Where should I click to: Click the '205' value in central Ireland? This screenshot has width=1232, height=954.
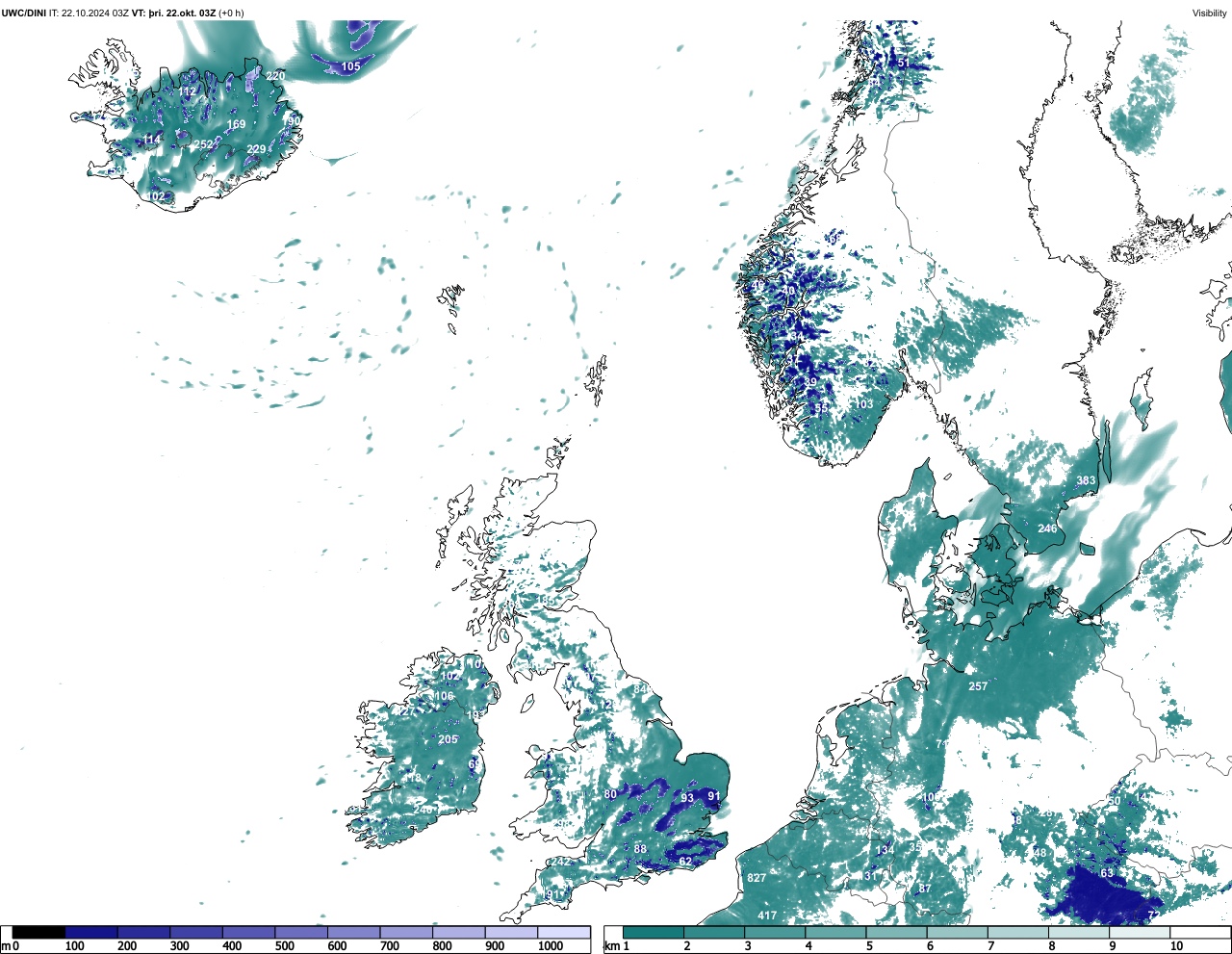[x=448, y=739]
